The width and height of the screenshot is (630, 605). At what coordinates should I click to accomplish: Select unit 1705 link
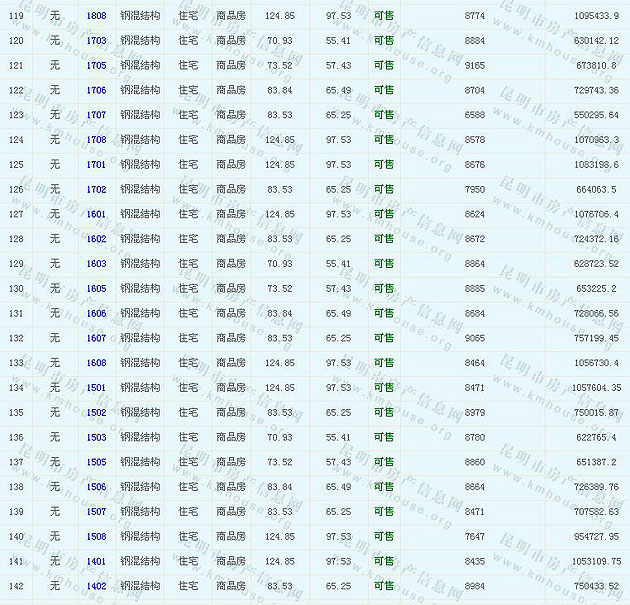96,66
